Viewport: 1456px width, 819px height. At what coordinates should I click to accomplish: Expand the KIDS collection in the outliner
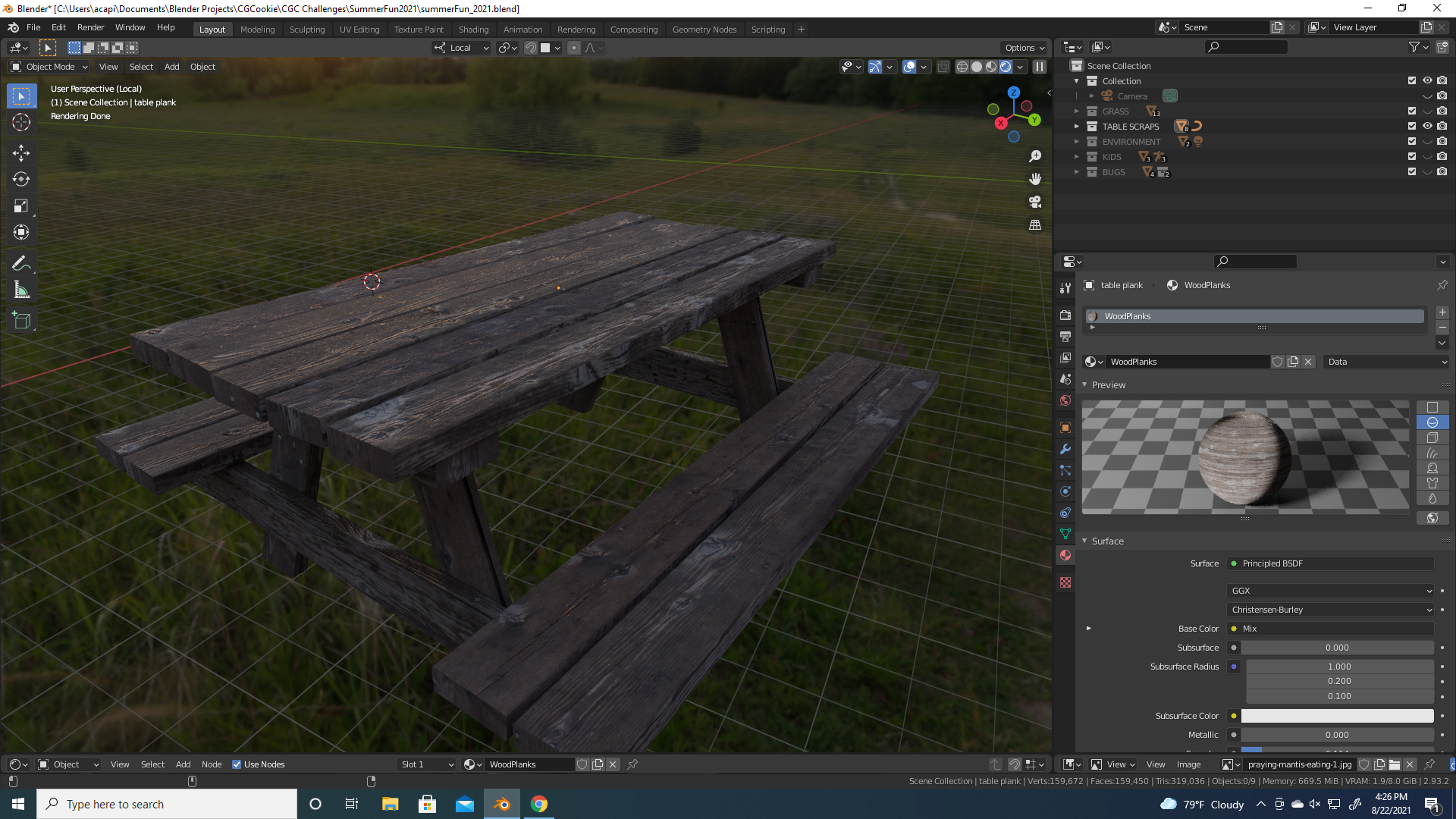click(1076, 157)
